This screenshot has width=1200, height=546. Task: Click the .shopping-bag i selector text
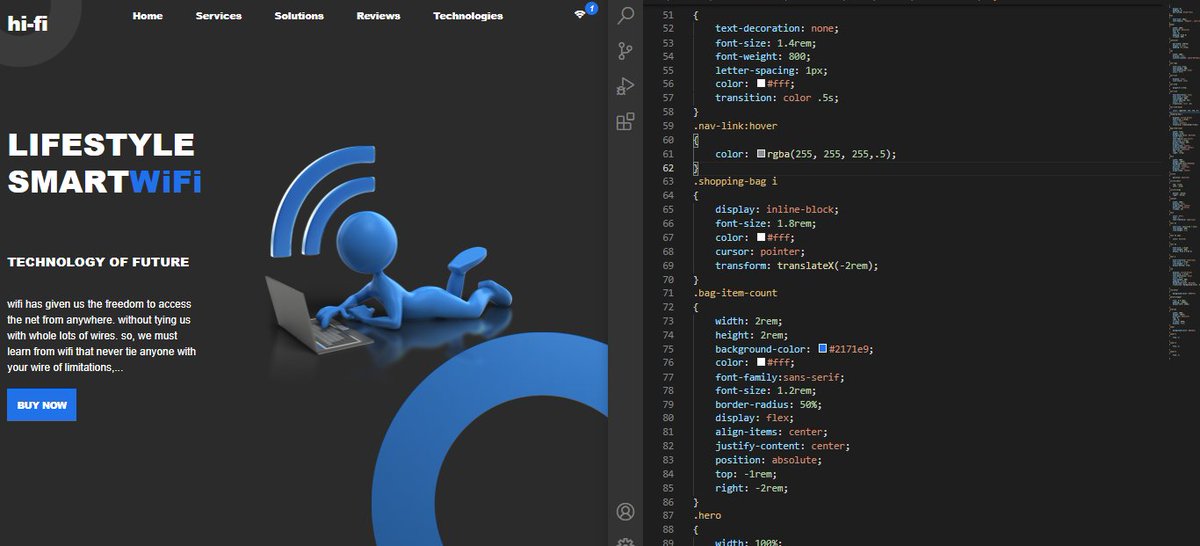pos(735,182)
